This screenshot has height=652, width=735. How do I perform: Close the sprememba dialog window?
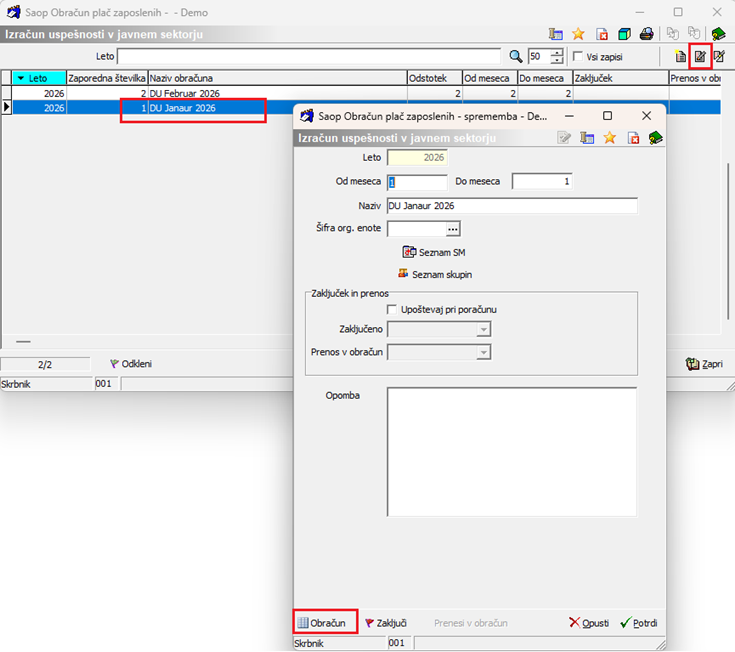[646, 116]
